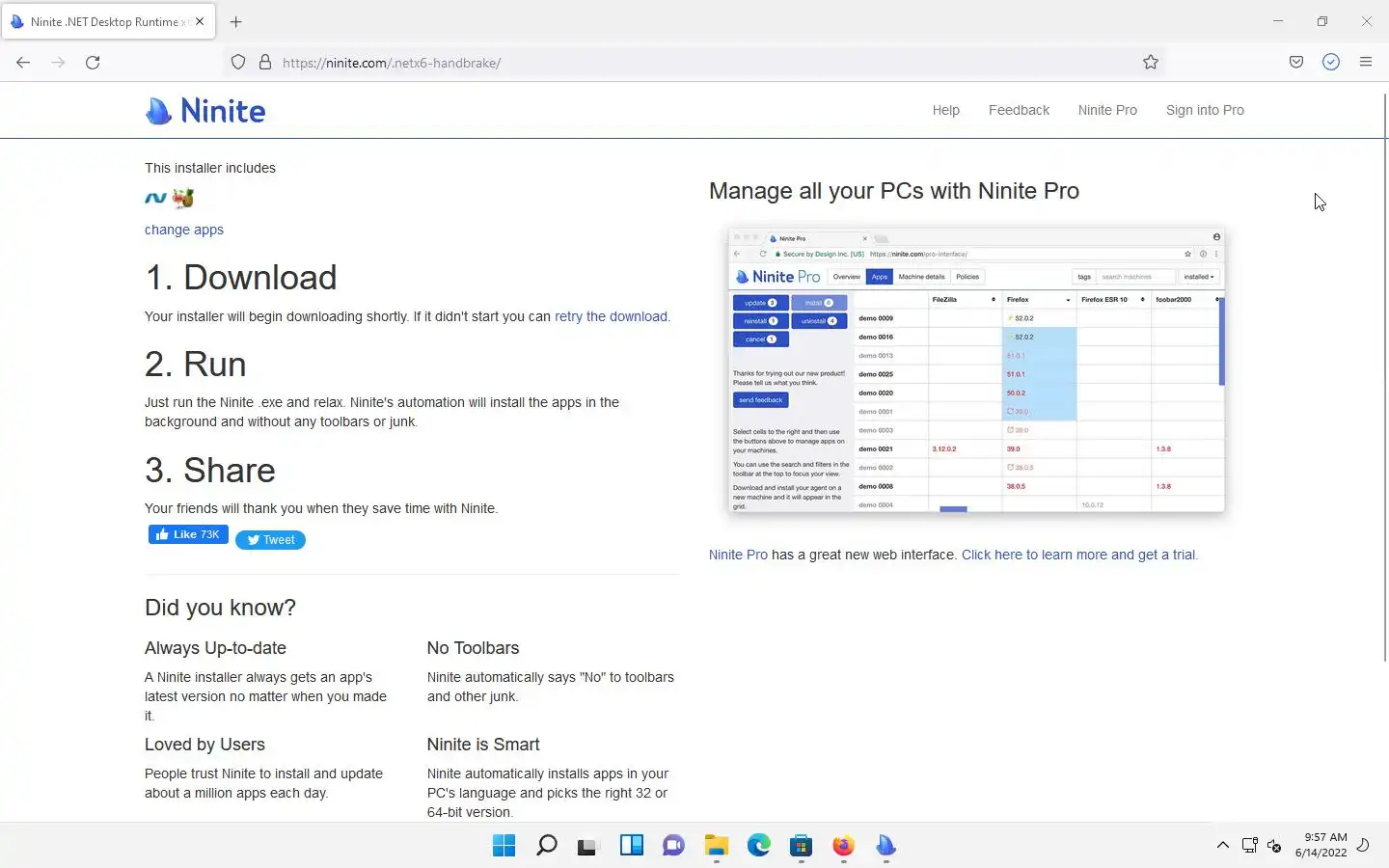Click Sign into Pro
The image size is (1389, 868).
coord(1205,110)
